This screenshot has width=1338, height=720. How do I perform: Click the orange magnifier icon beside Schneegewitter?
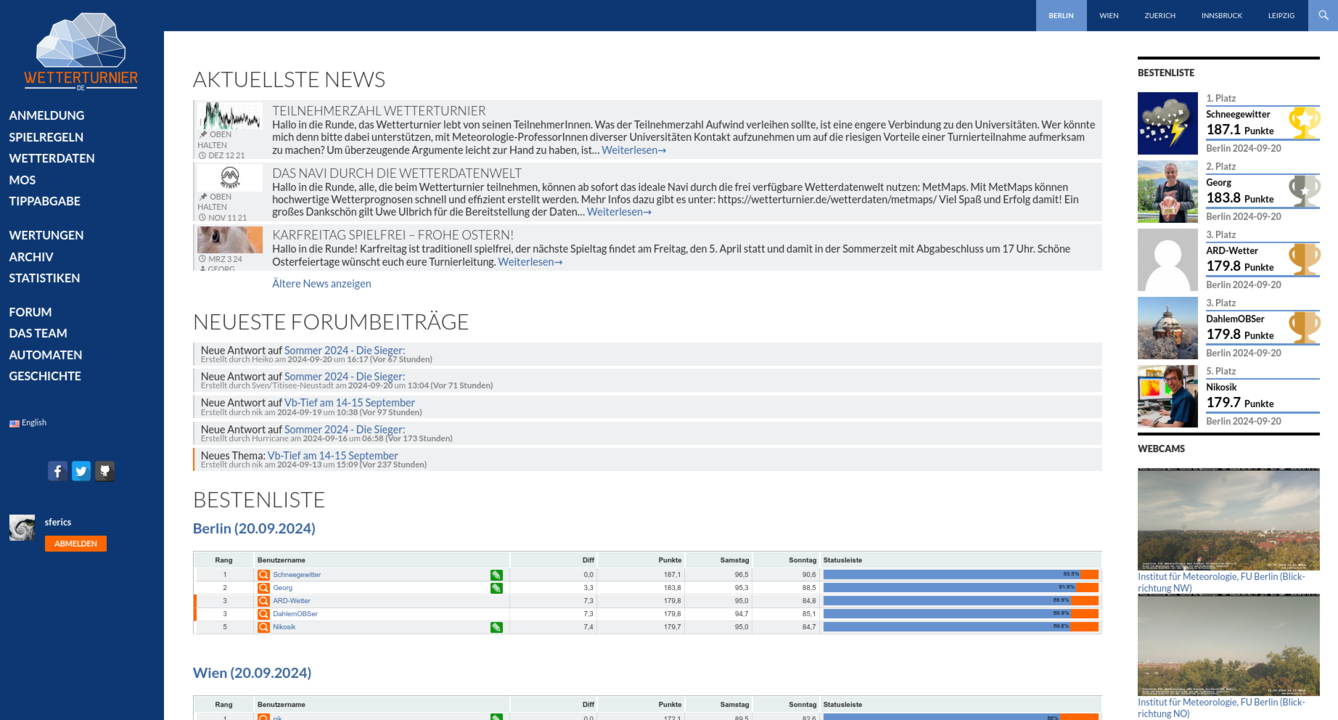(x=263, y=575)
